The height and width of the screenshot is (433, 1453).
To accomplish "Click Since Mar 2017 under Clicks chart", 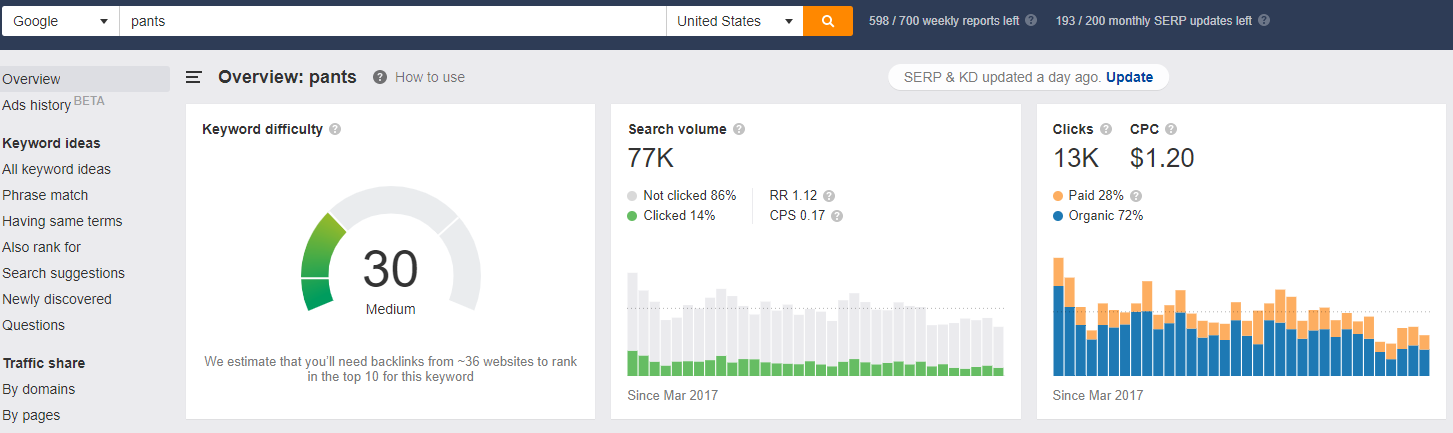I will [1098, 395].
